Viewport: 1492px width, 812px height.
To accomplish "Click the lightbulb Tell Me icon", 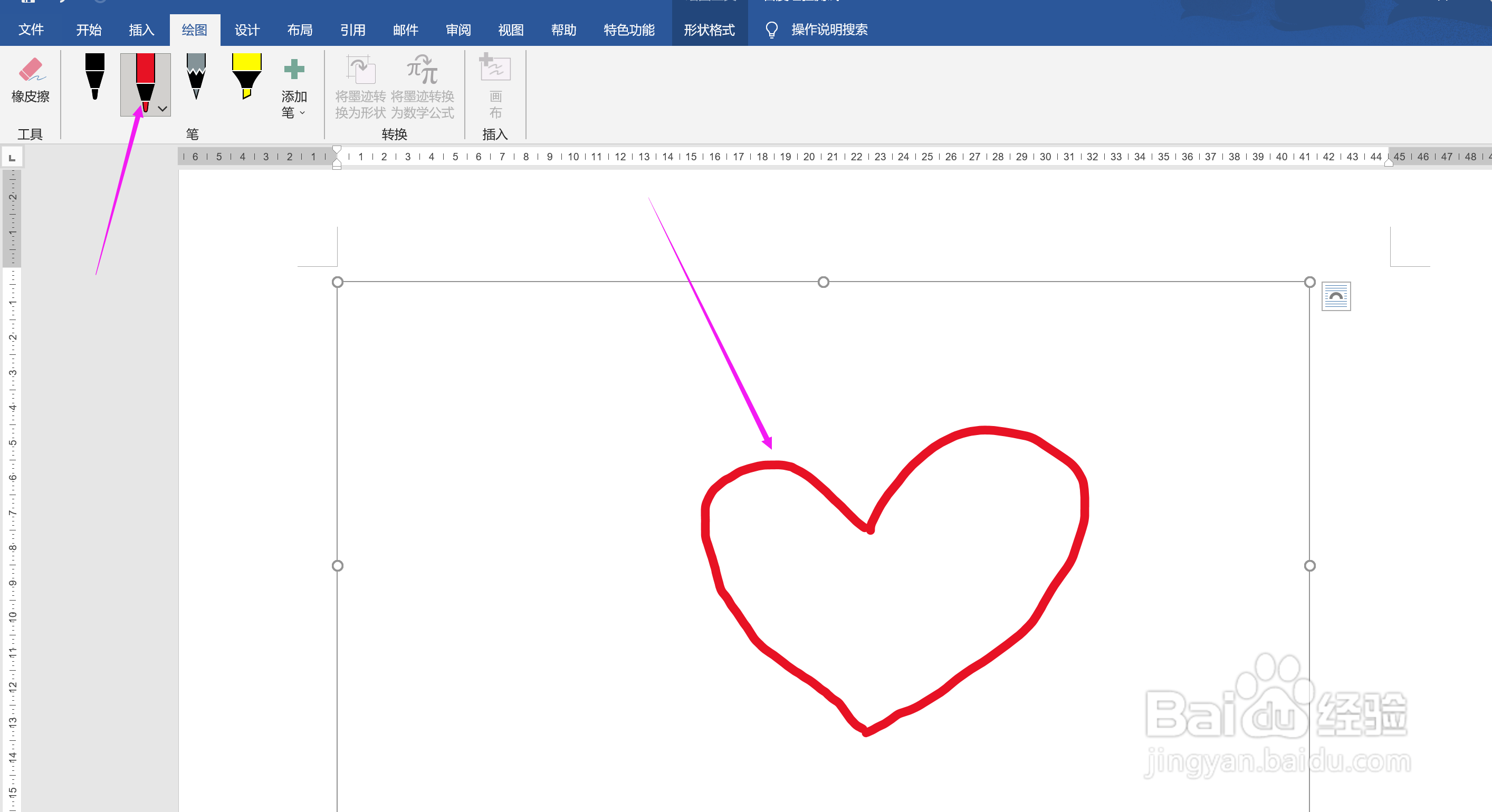I will (x=771, y=30).
